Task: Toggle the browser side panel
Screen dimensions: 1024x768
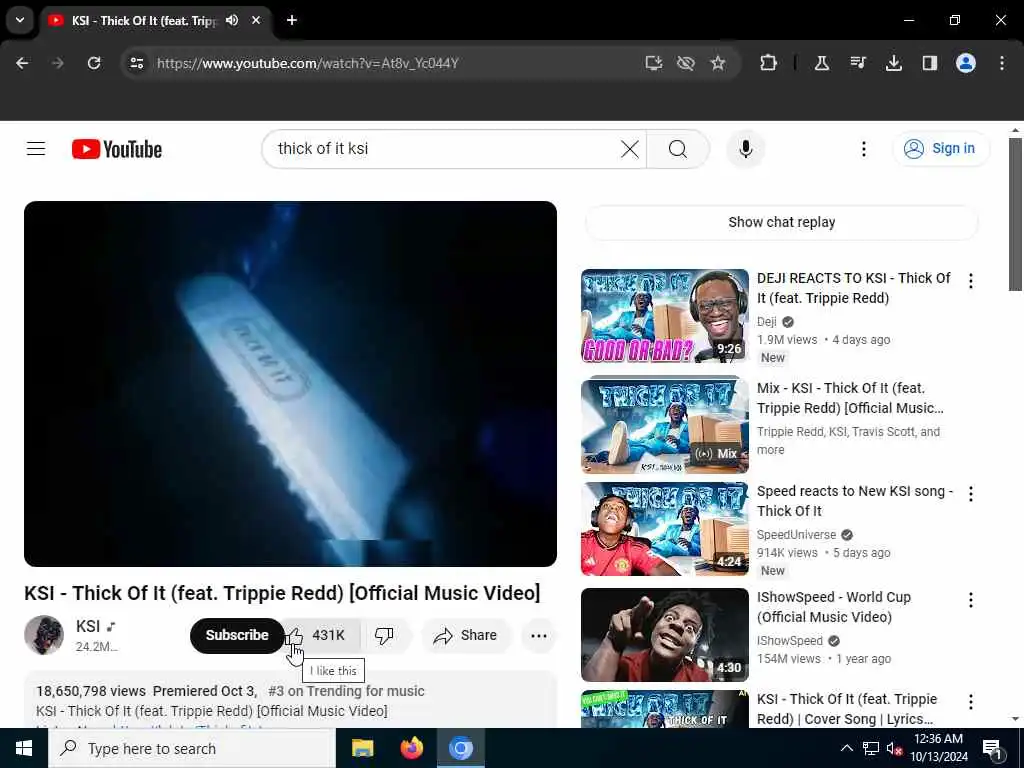Action: 930,63
